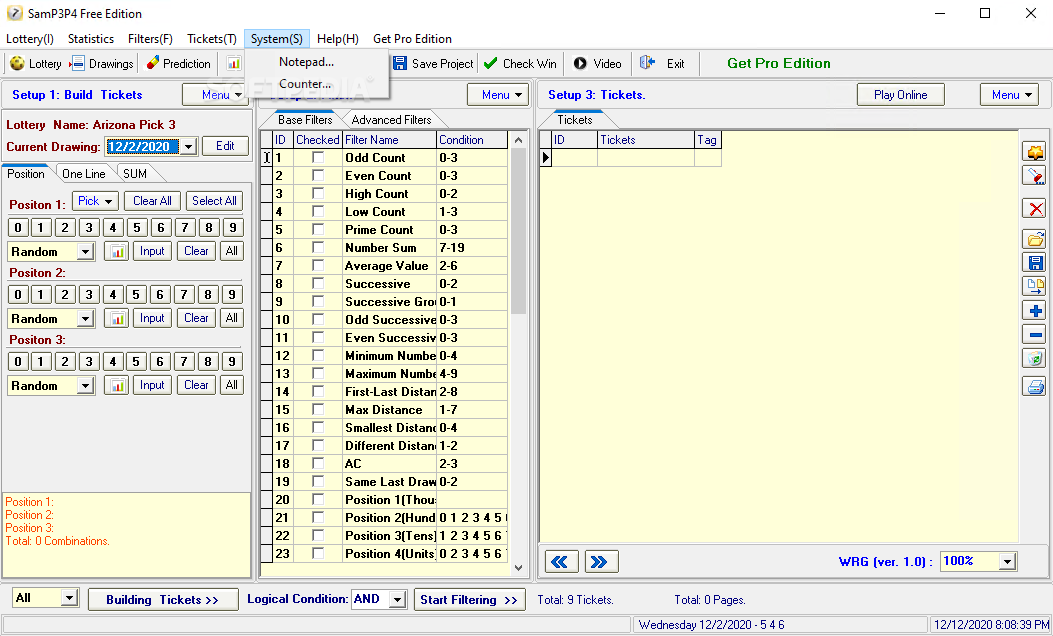Go to next tickets page arrow

601,561
